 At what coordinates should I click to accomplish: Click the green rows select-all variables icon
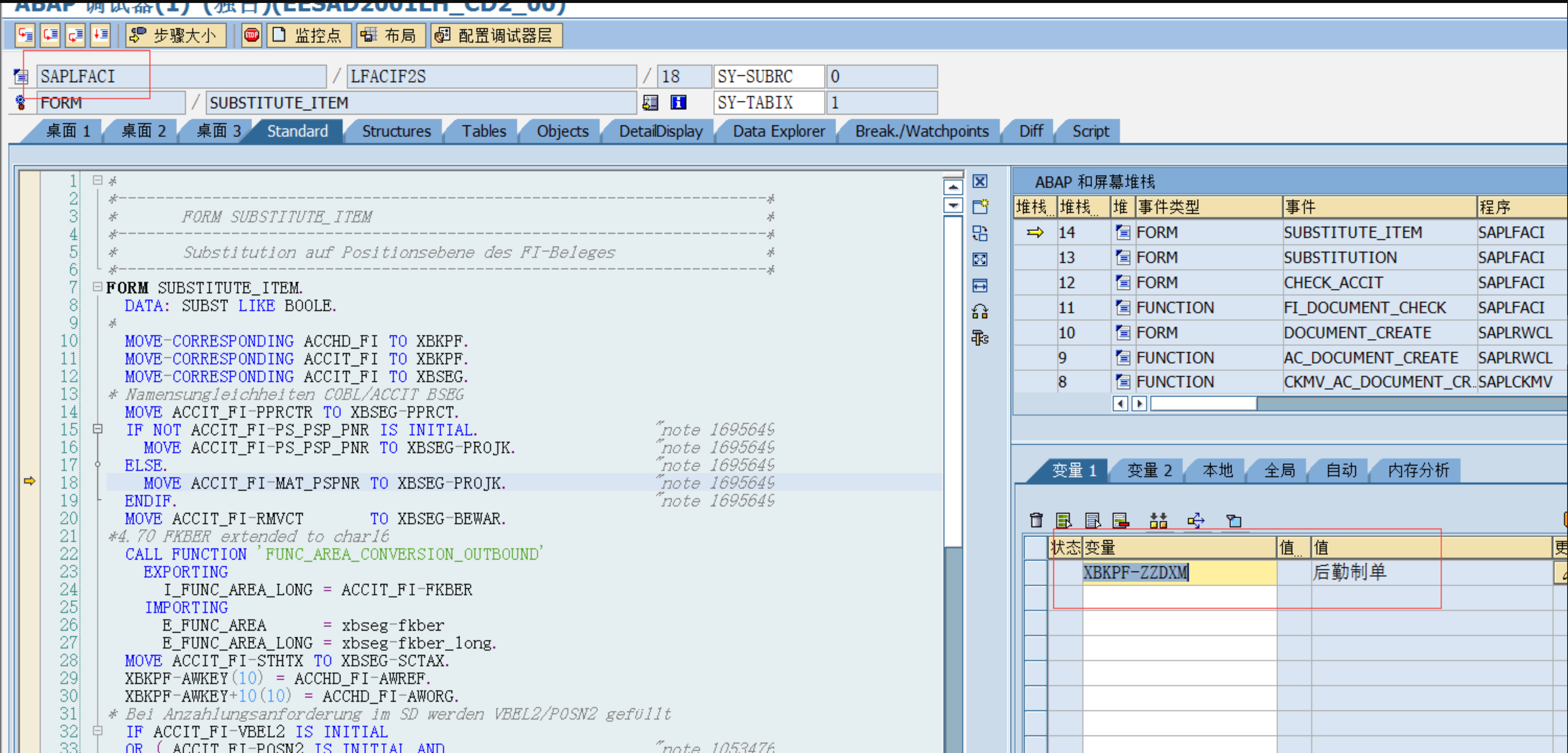click(1063, 520)
